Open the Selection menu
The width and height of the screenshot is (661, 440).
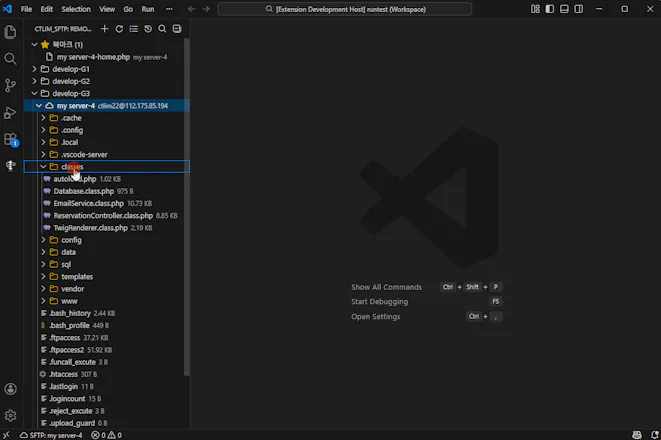pos(76,9)
